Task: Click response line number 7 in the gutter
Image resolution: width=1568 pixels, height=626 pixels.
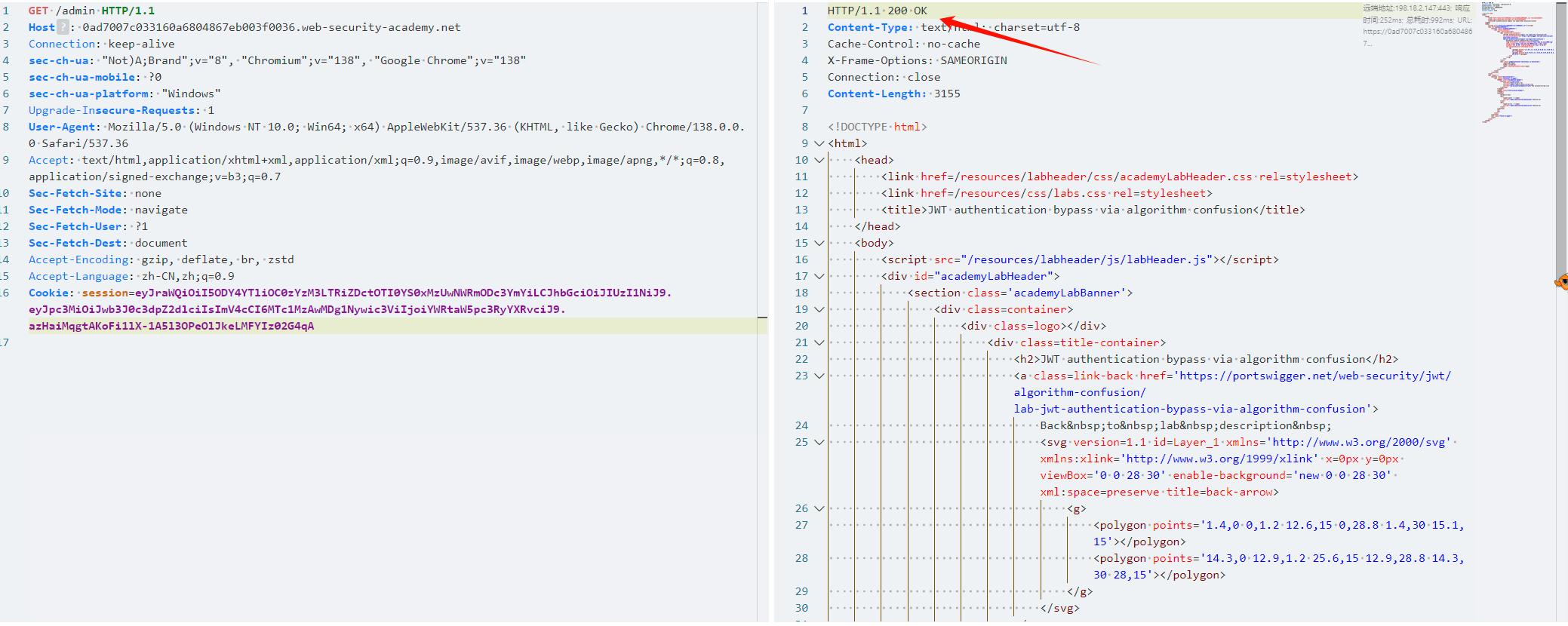Action: [804, 110]
